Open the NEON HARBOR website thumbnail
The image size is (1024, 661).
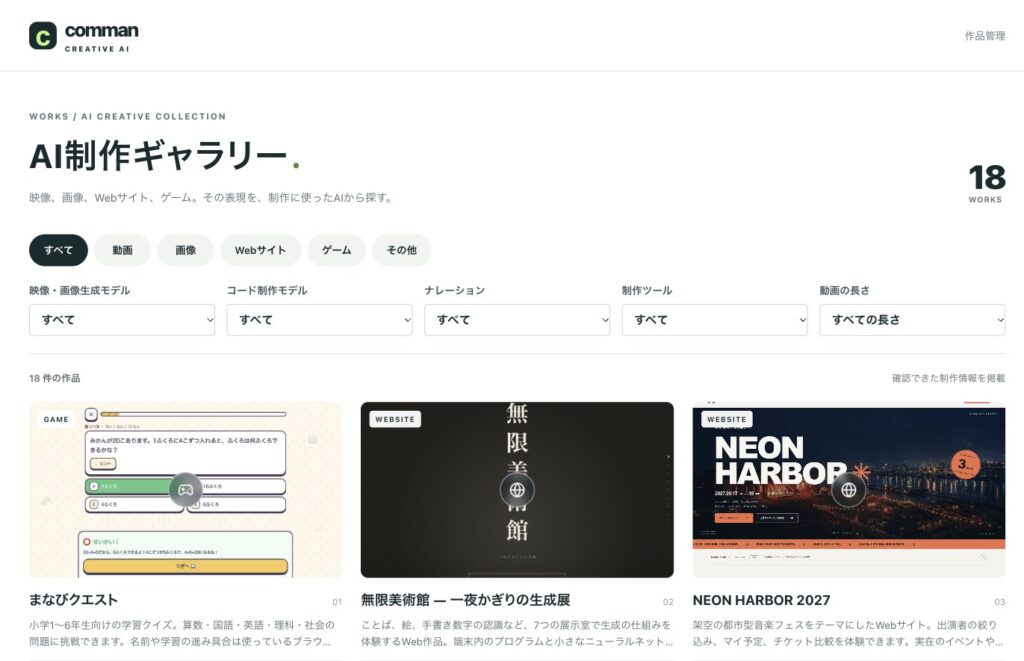[848, 490]
